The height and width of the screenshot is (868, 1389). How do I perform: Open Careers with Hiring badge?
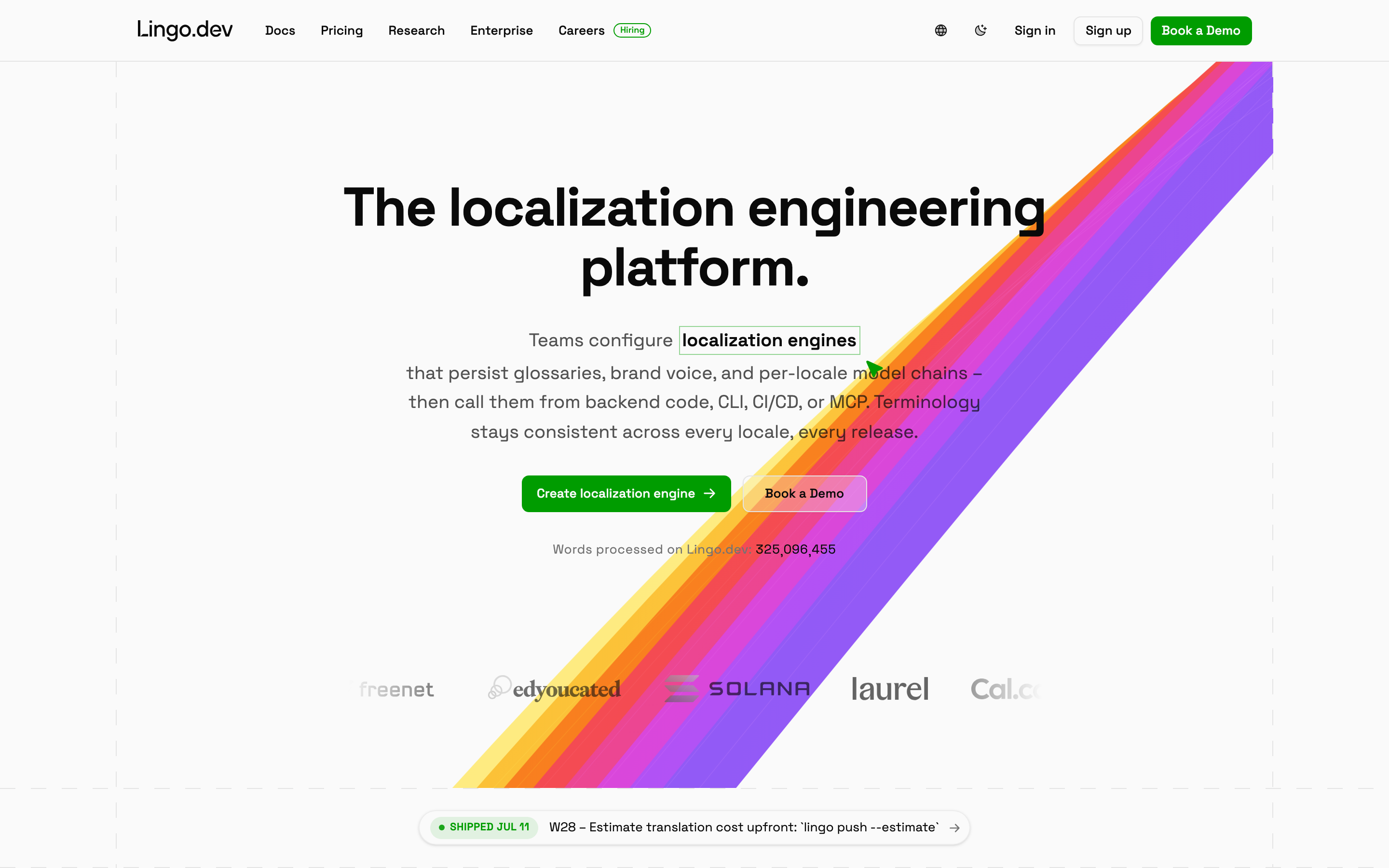pyautogui.click(x=604, y=30)
